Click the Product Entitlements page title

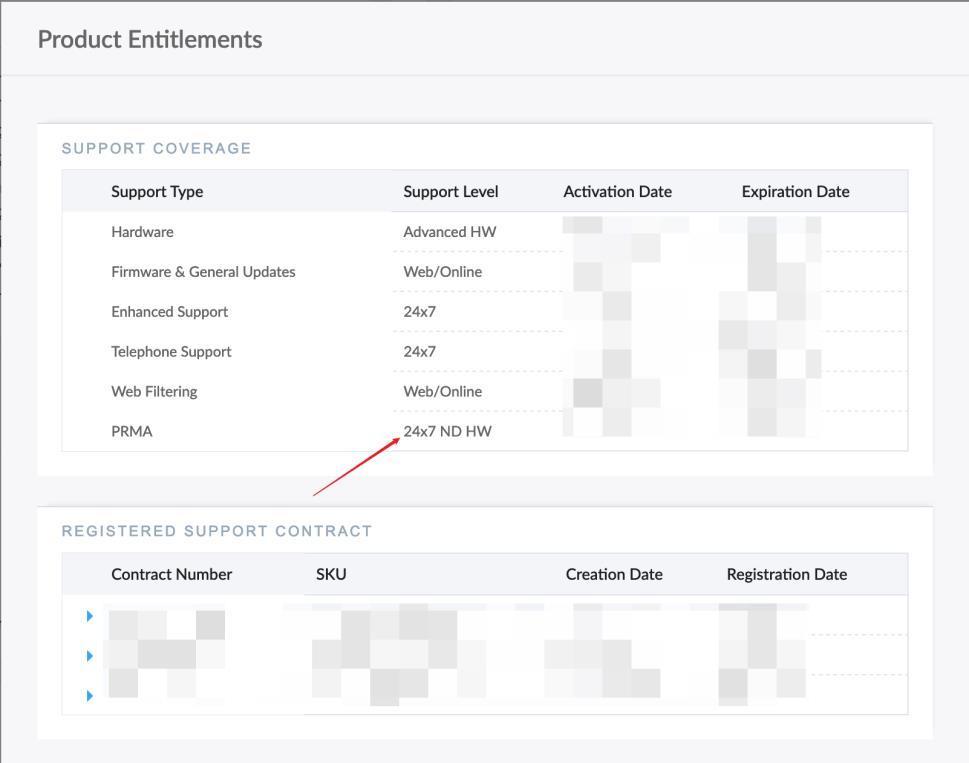149,39
